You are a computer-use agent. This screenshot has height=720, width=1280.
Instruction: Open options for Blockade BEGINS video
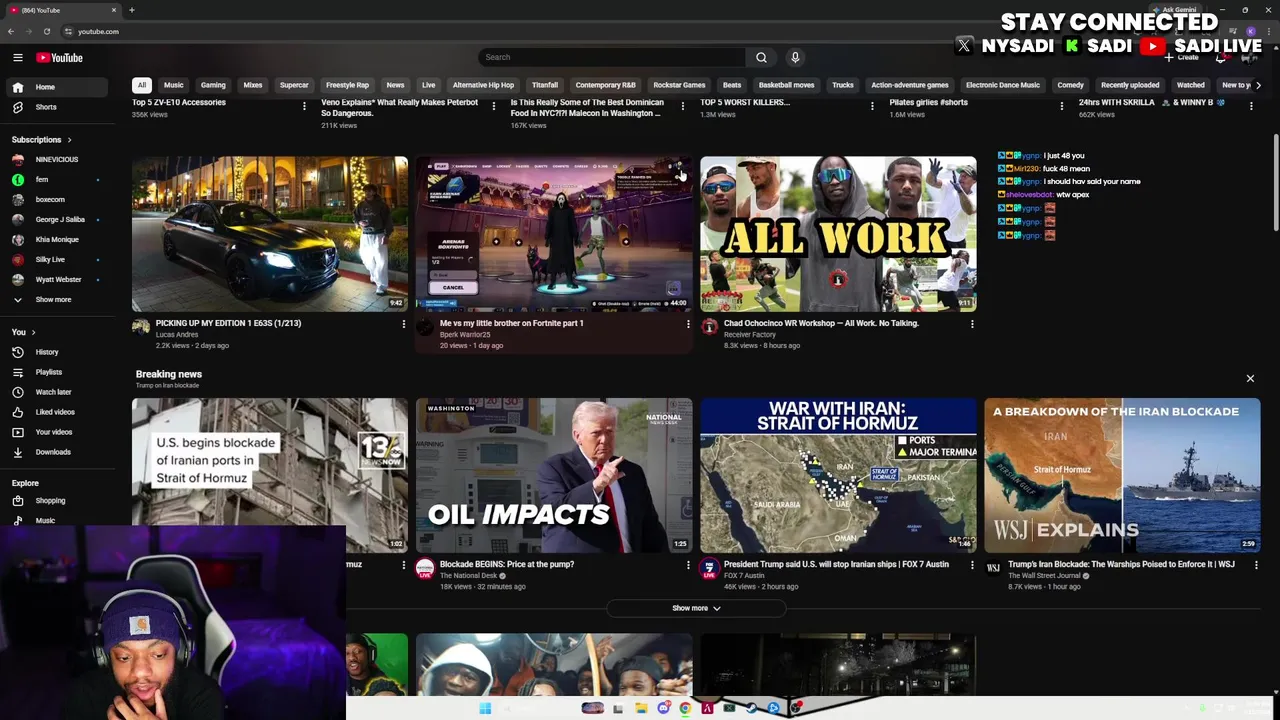[x=688, y=565]
